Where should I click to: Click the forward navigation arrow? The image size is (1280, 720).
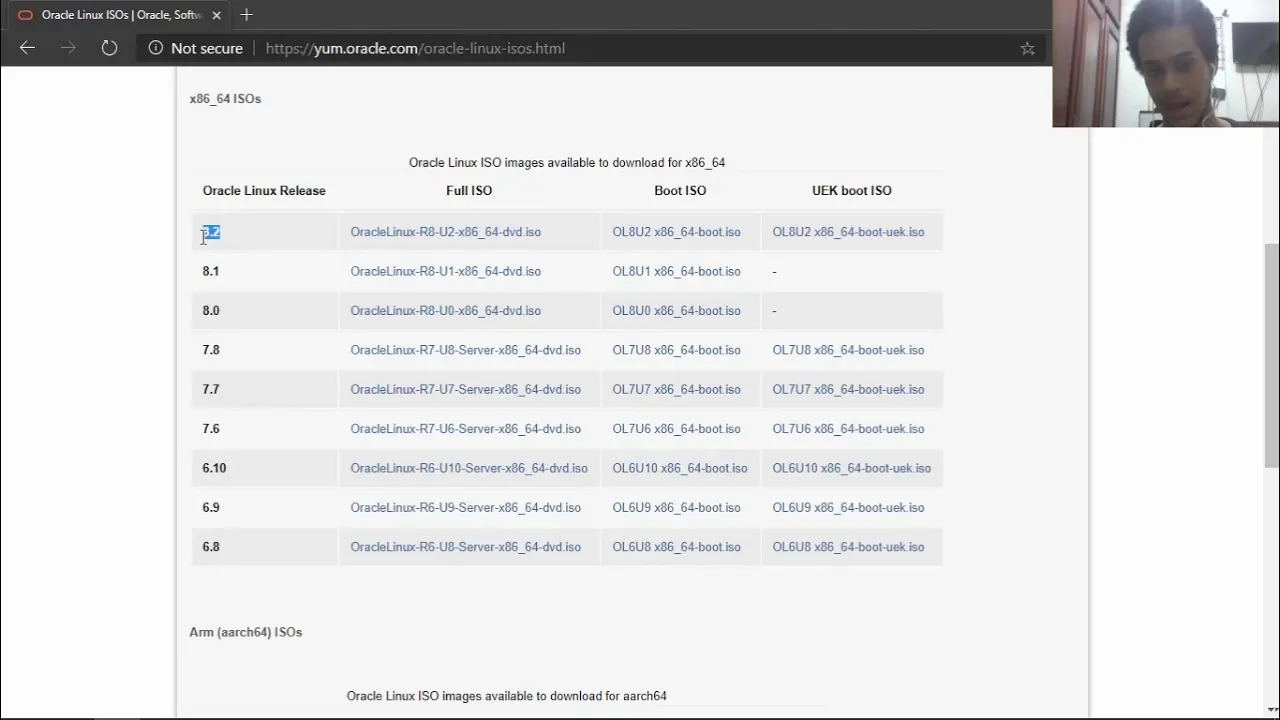coord(68,48)
